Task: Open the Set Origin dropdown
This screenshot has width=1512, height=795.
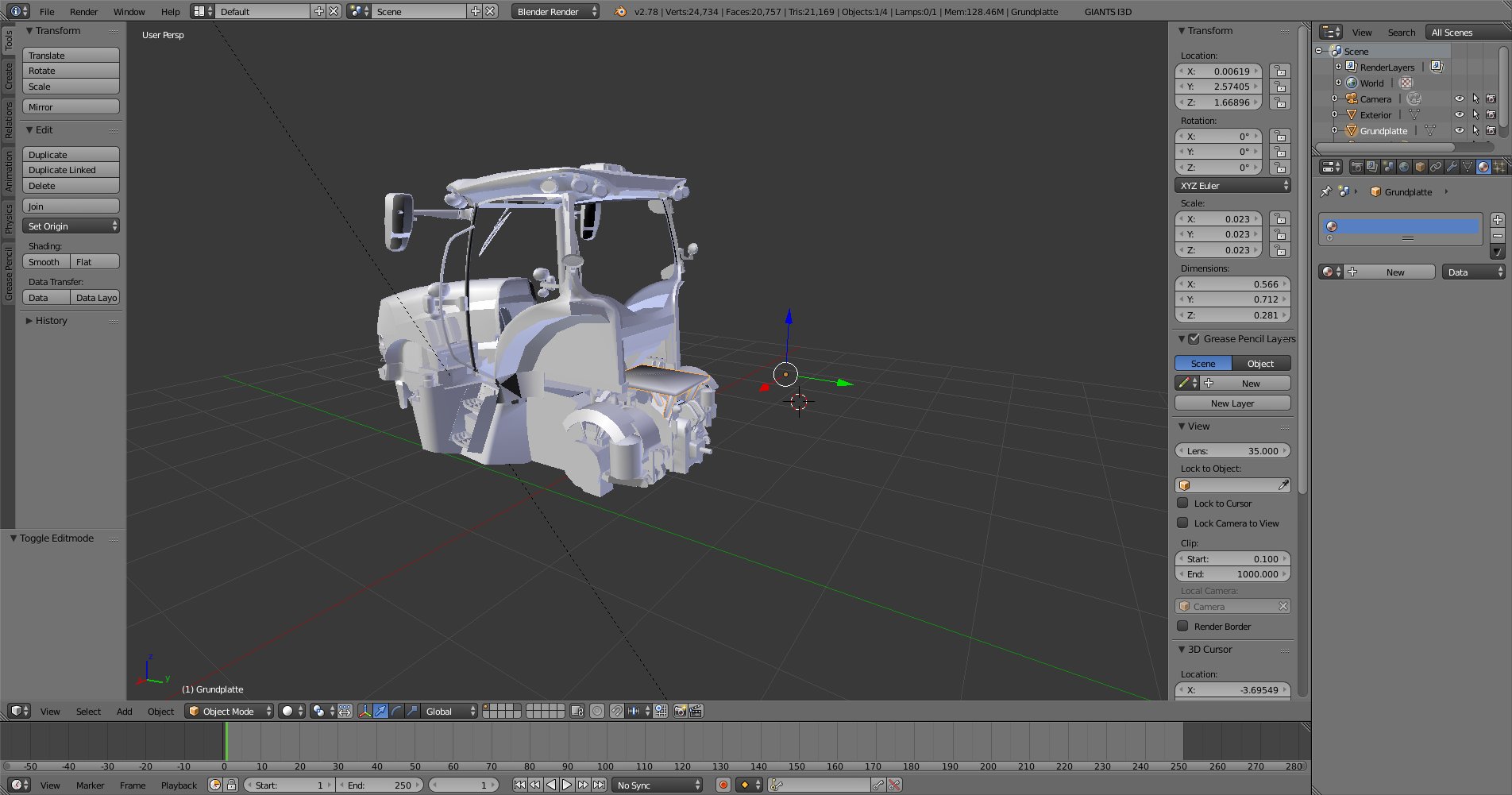Action: [x=71, y=226]
